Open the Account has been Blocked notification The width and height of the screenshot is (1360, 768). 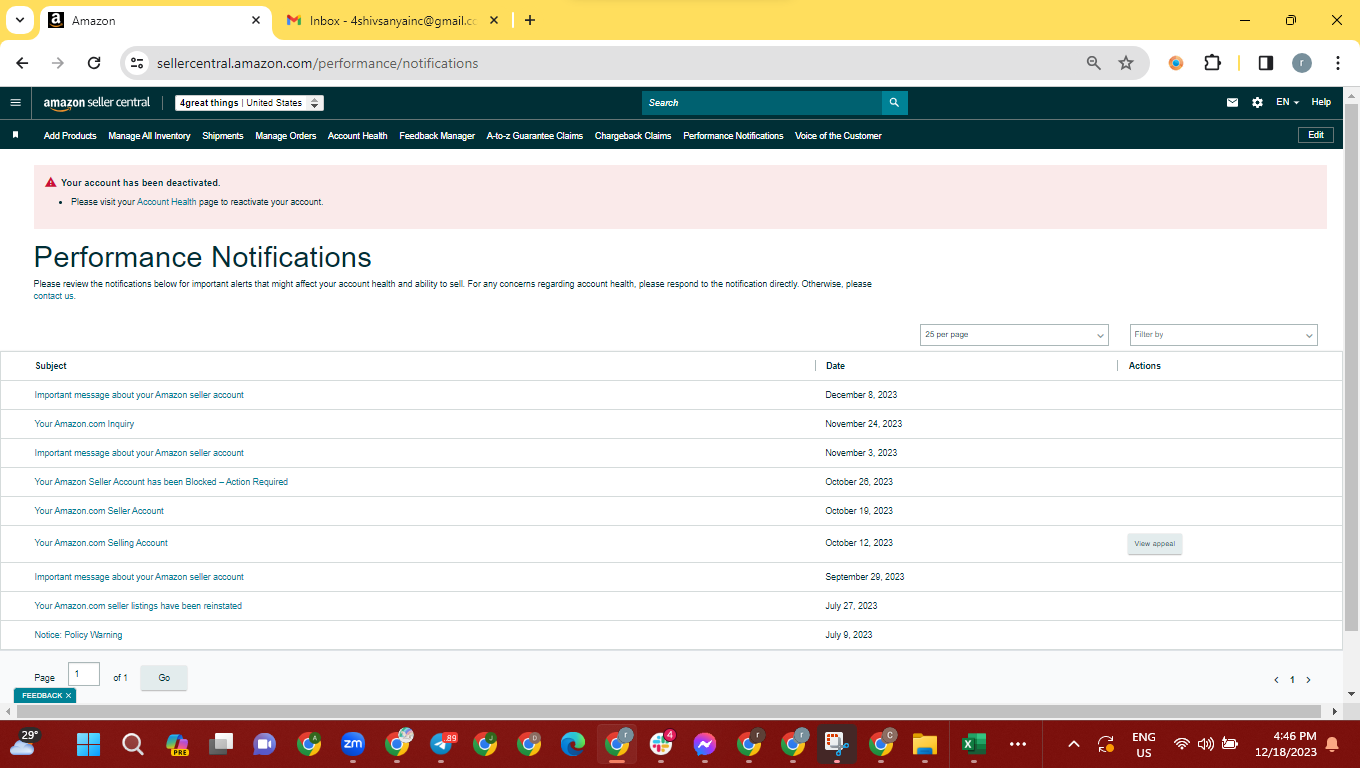tap(161, 482)
